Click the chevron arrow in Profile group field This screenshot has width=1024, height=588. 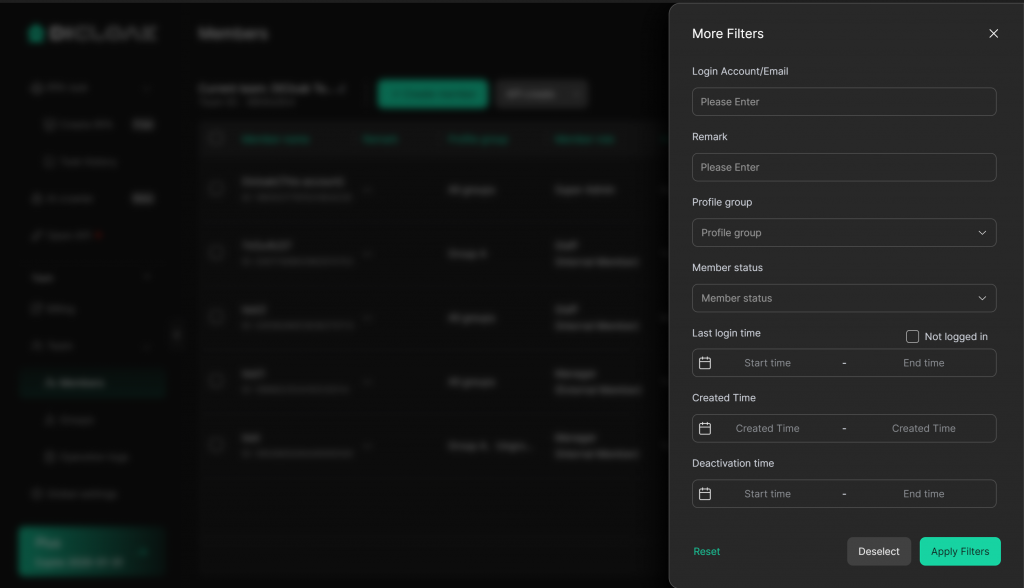(982, 233)
